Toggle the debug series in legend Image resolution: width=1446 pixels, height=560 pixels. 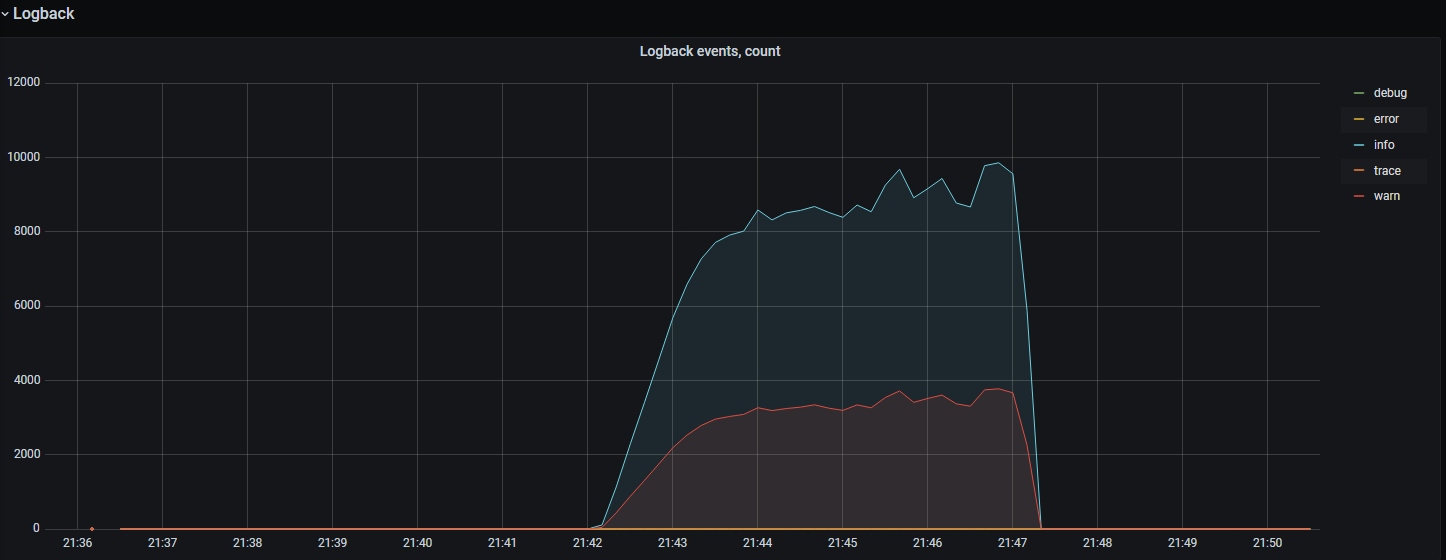pyautogui.click(x=1389, y=93)
